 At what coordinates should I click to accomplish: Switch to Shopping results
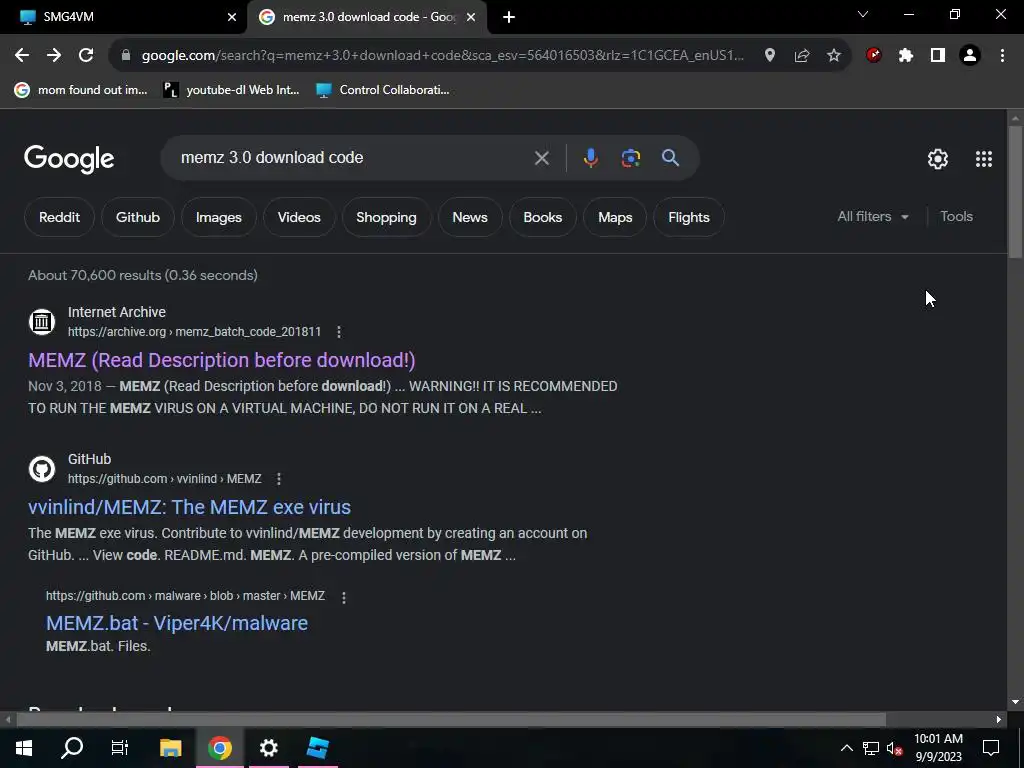pyautogui.click(x=386, y=217)
